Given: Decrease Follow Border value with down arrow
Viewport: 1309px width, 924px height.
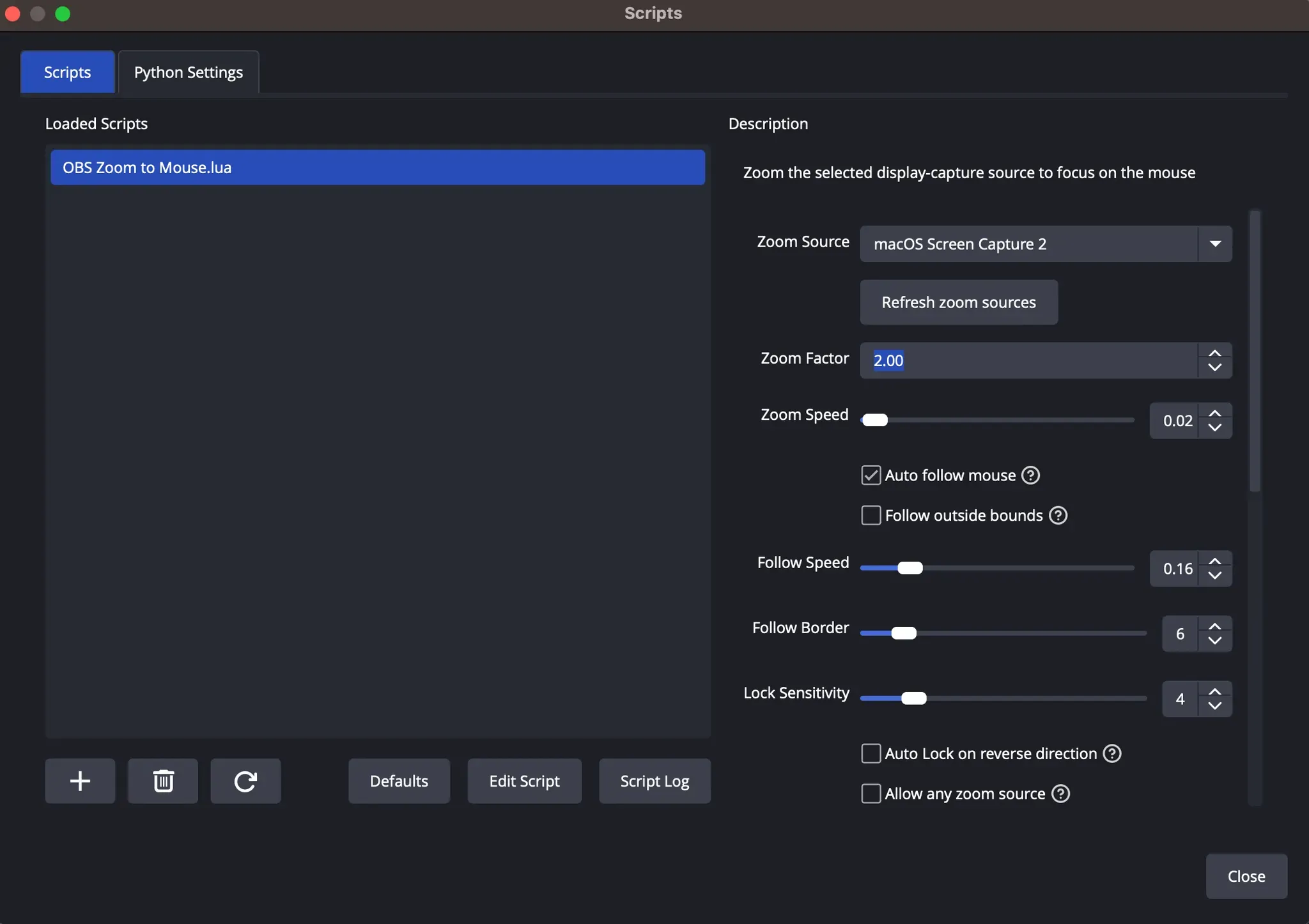Looking at the screenshot, I should [x=1215, y=641].
